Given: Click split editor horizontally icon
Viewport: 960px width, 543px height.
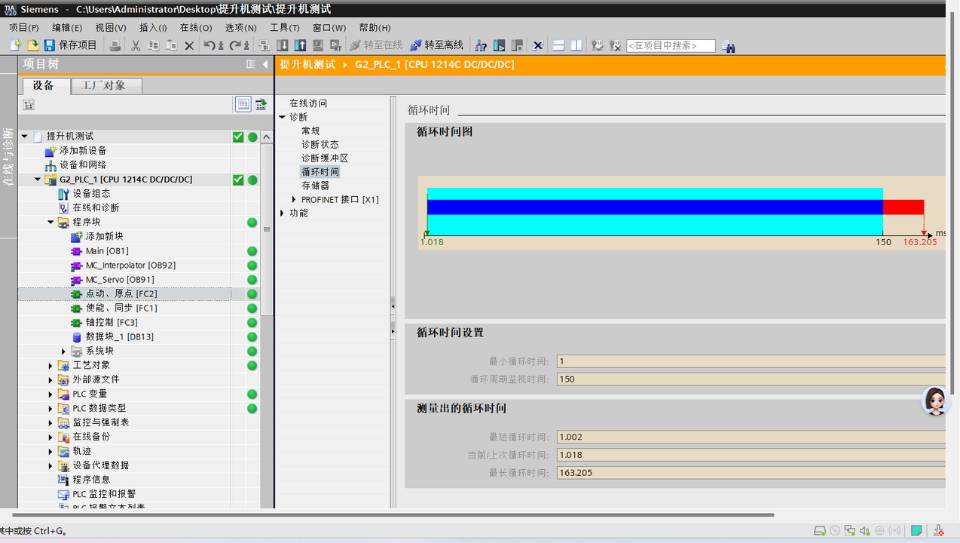Looking at the screenshot, I should (x=558, y=45).
